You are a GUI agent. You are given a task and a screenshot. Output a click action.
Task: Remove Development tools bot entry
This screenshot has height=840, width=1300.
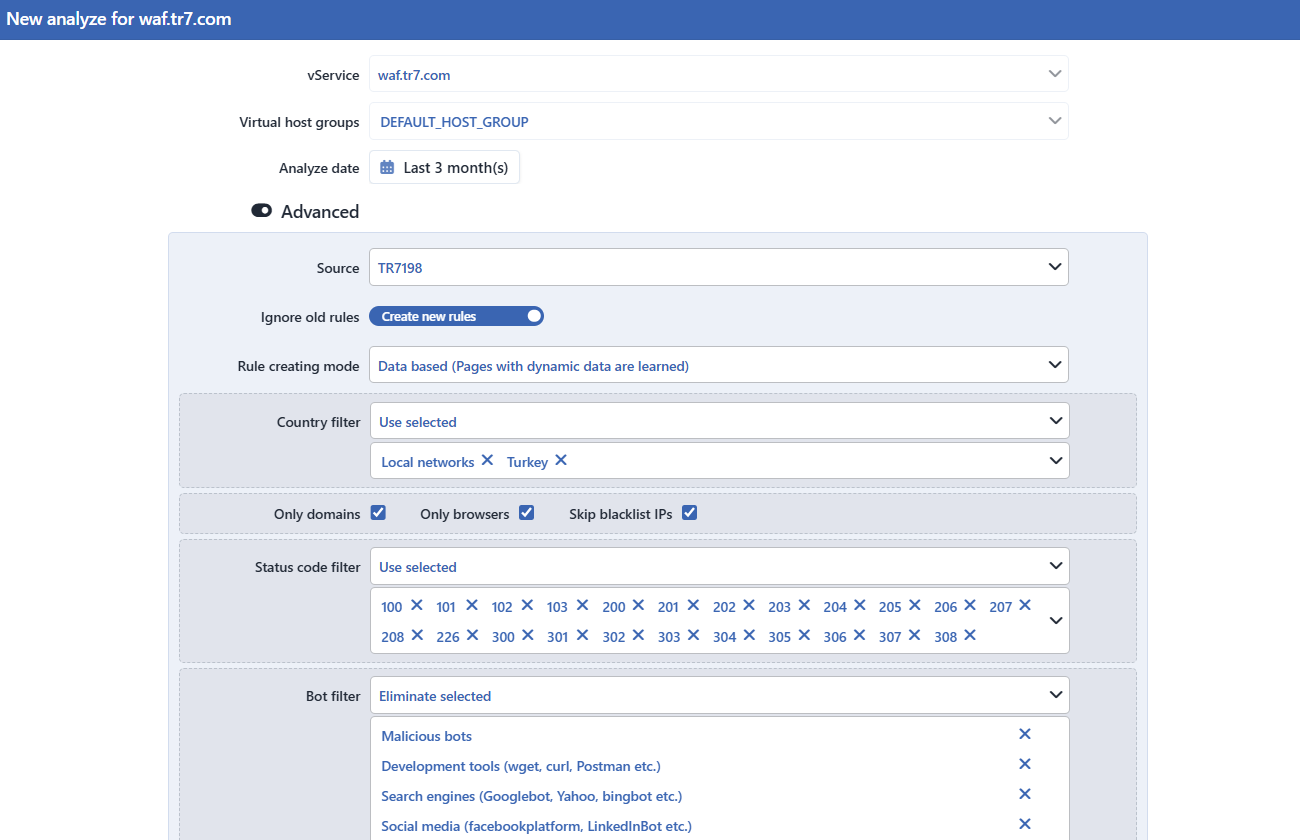[x=1025, y=764]
